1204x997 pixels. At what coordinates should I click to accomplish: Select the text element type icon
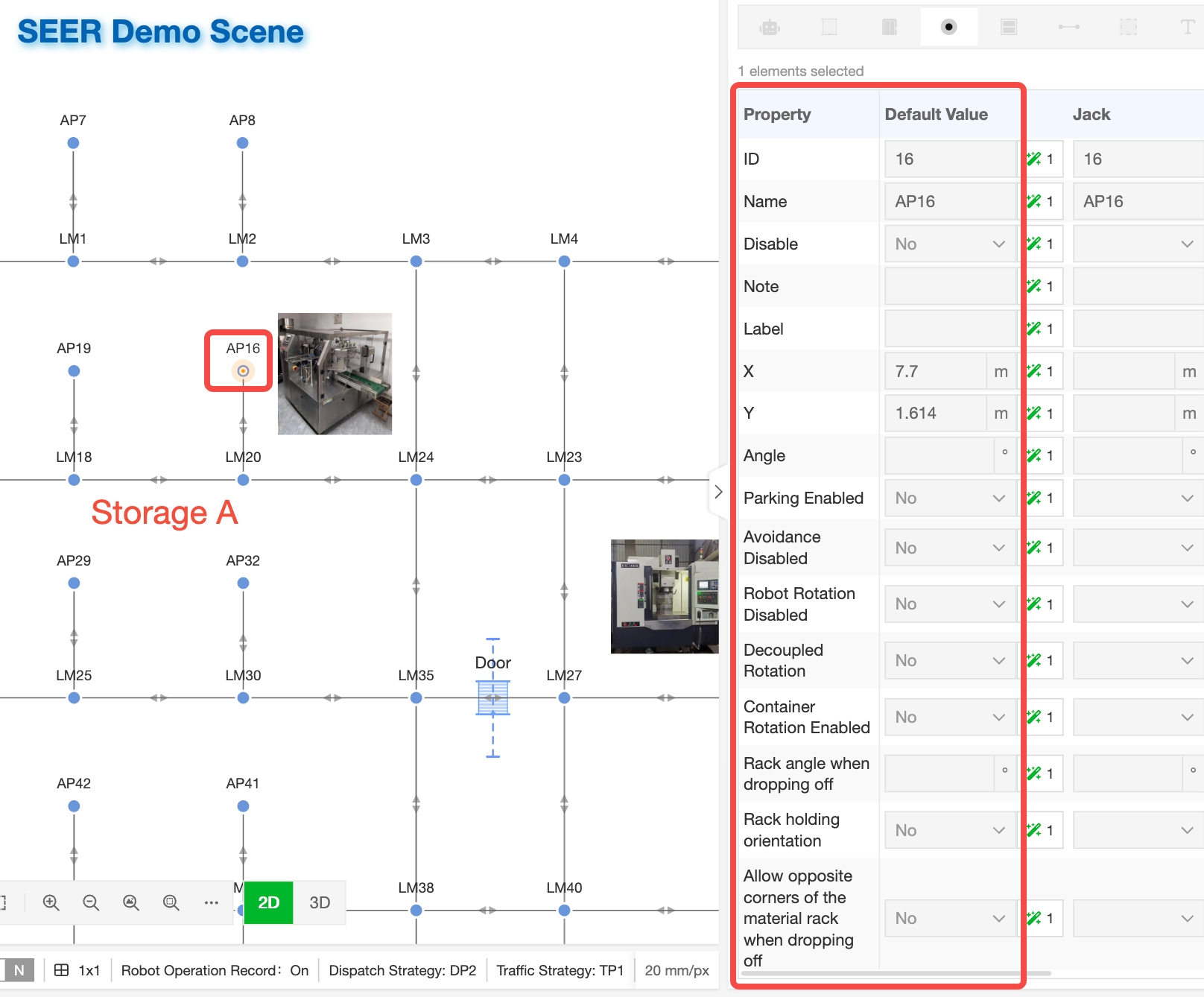click(x=1188, y=28)
